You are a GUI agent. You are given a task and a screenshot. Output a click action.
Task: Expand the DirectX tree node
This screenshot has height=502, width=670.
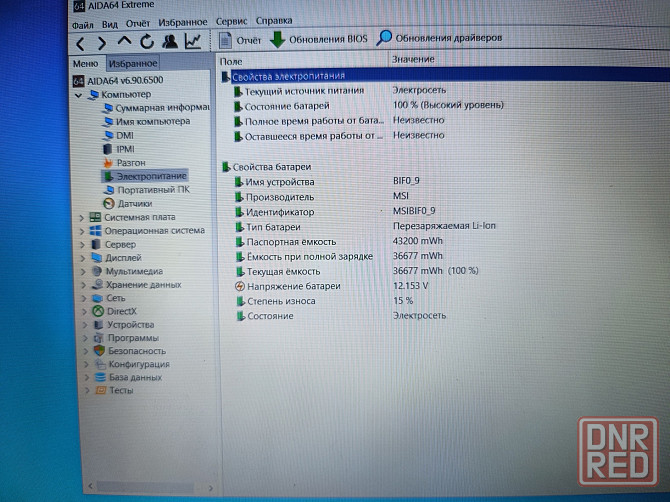82,311
